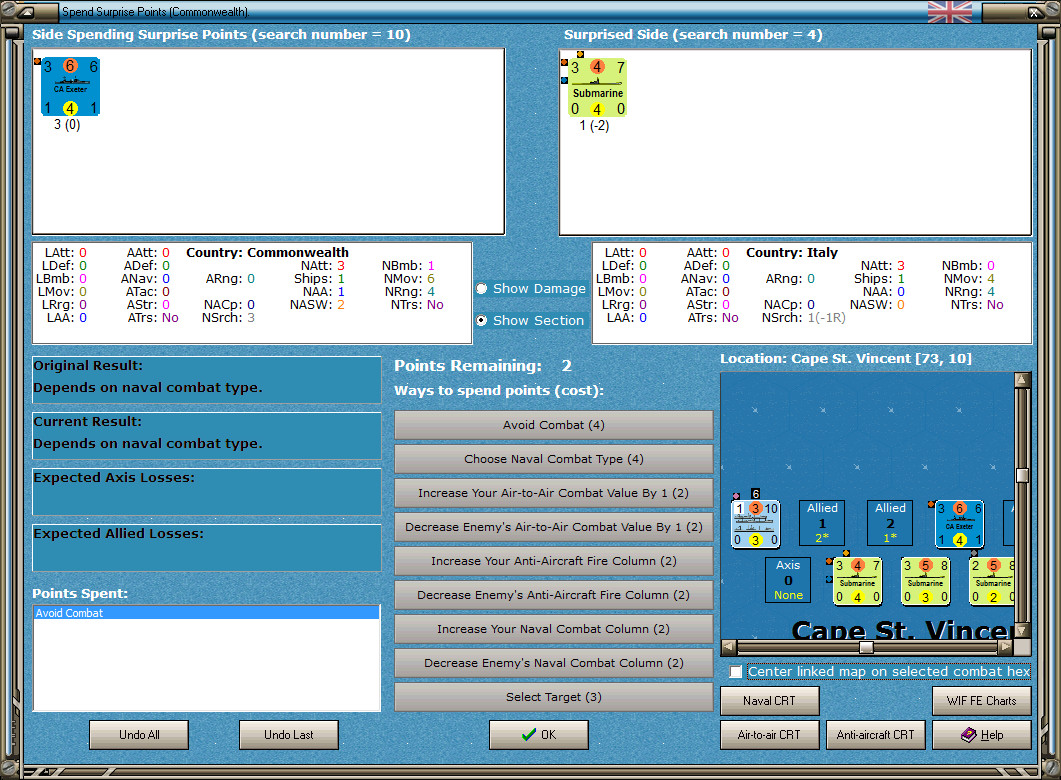Click map vertical scrollbar up arrow
1061x780 pixels.
(1022, 380)
